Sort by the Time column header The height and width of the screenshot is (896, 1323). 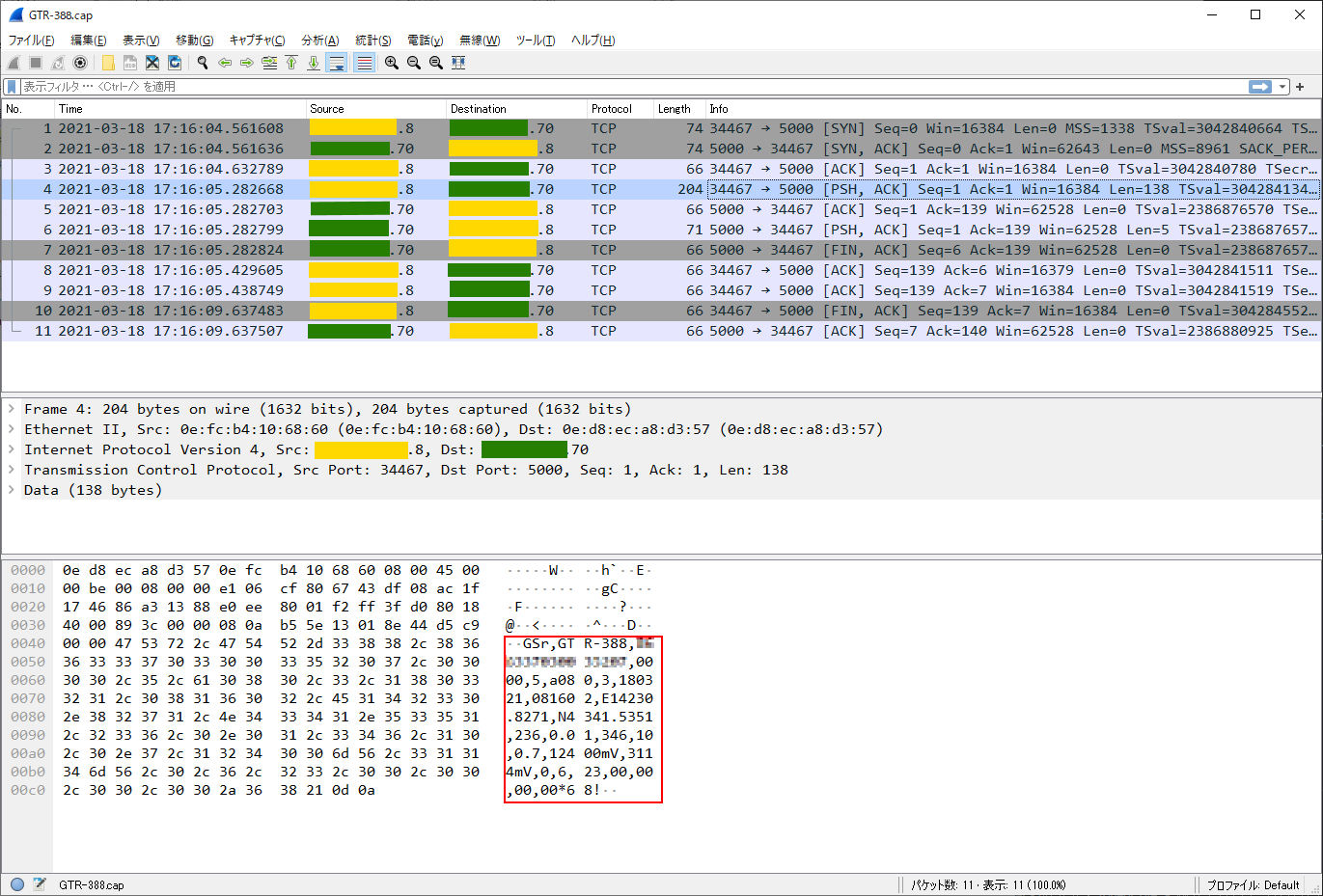180,109
